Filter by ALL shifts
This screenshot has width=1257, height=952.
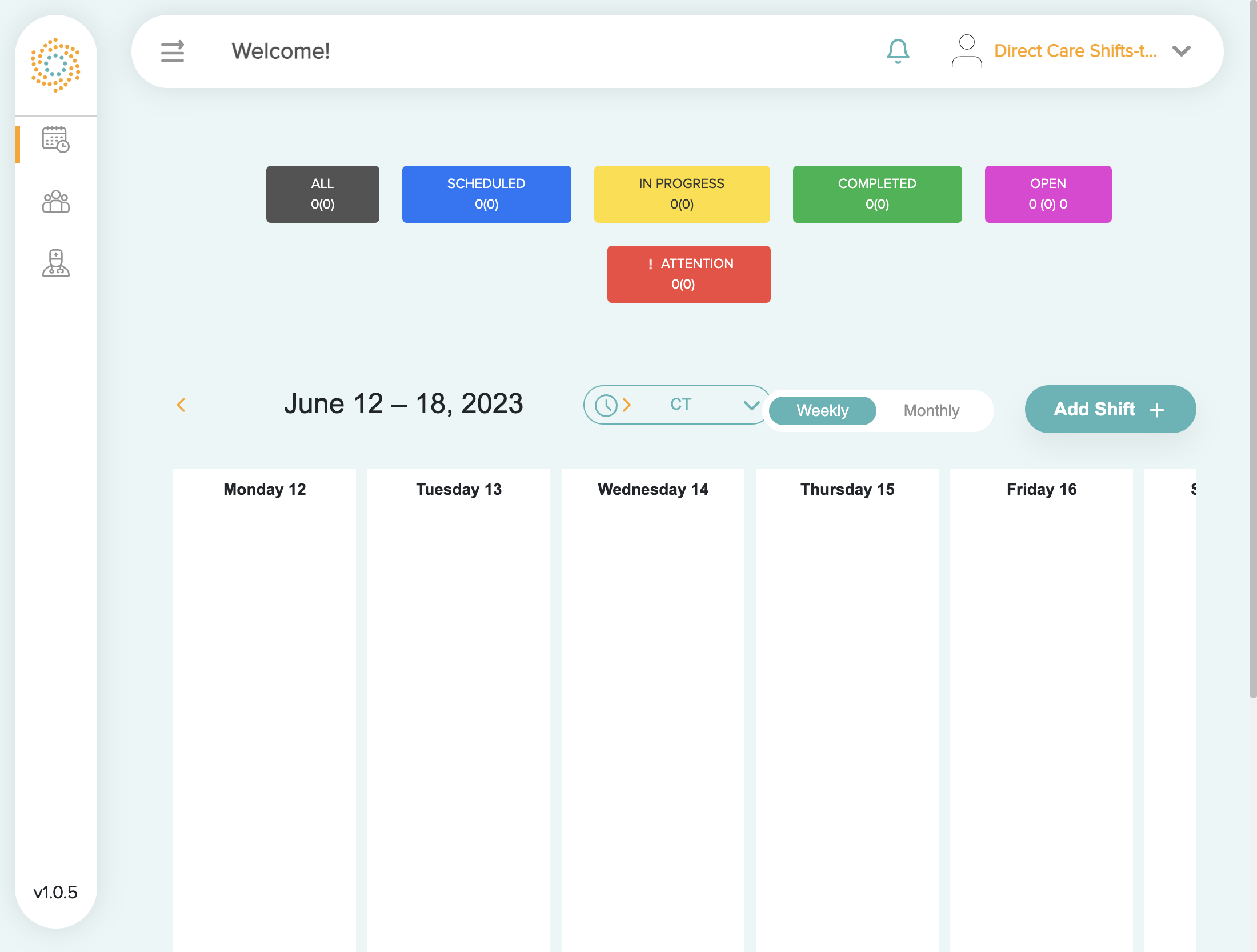pyautogui.click(x=322, y=194)
